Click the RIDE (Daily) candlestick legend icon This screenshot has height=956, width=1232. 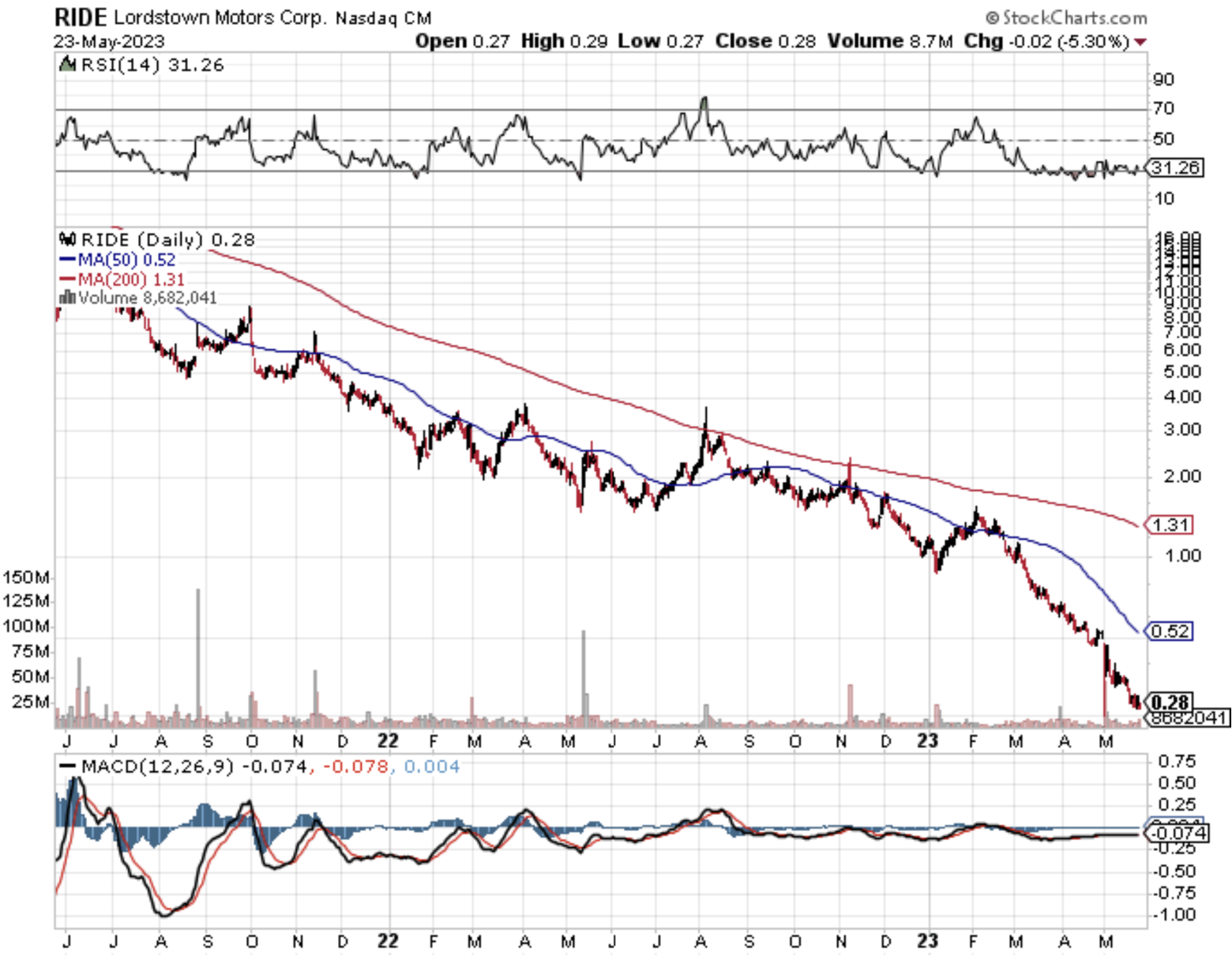point(68,239)
